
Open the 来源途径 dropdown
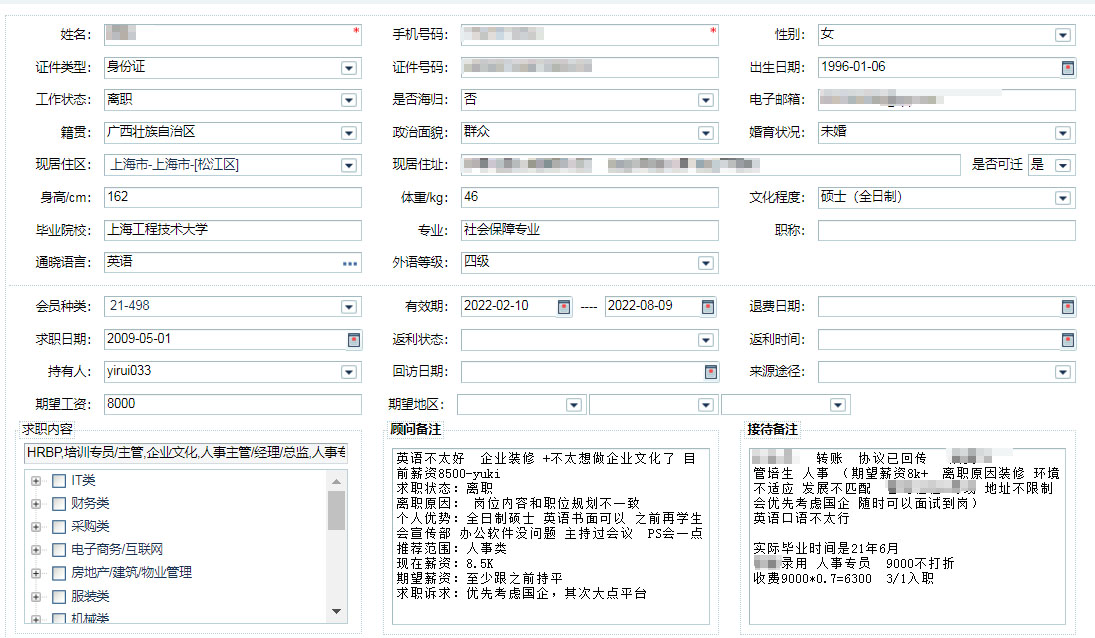(x=1063, y=372)
